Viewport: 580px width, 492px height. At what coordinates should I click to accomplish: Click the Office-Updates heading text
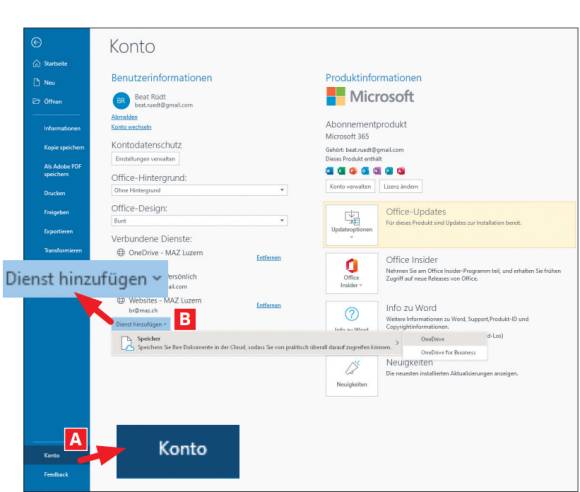click(416, 212)
